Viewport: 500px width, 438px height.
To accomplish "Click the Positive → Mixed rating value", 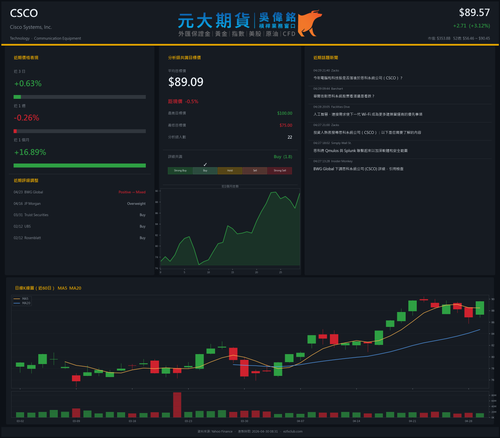I will pos(132,192).
